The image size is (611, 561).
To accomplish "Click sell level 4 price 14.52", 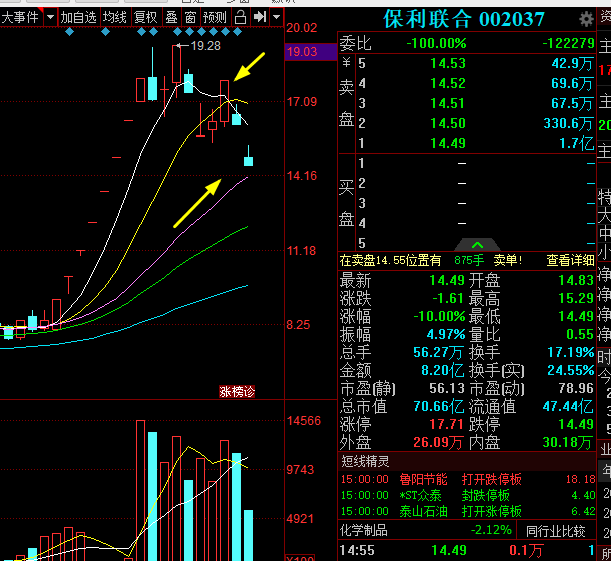I will coord(448,83).
